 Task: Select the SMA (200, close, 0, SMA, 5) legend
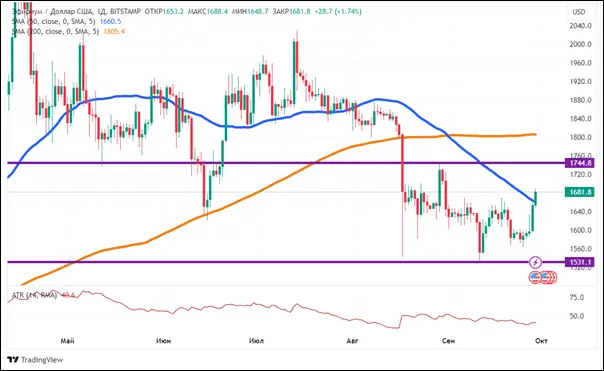(55, 32)
